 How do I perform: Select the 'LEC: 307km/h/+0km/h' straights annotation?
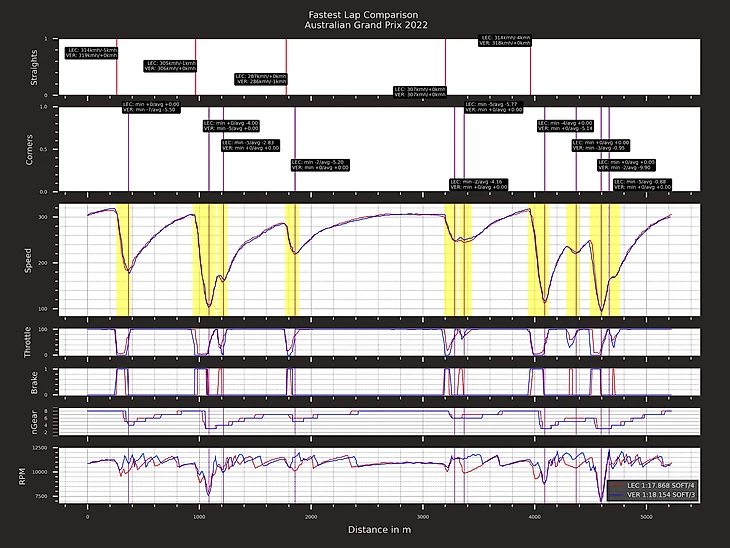click(x=420, y=89)
